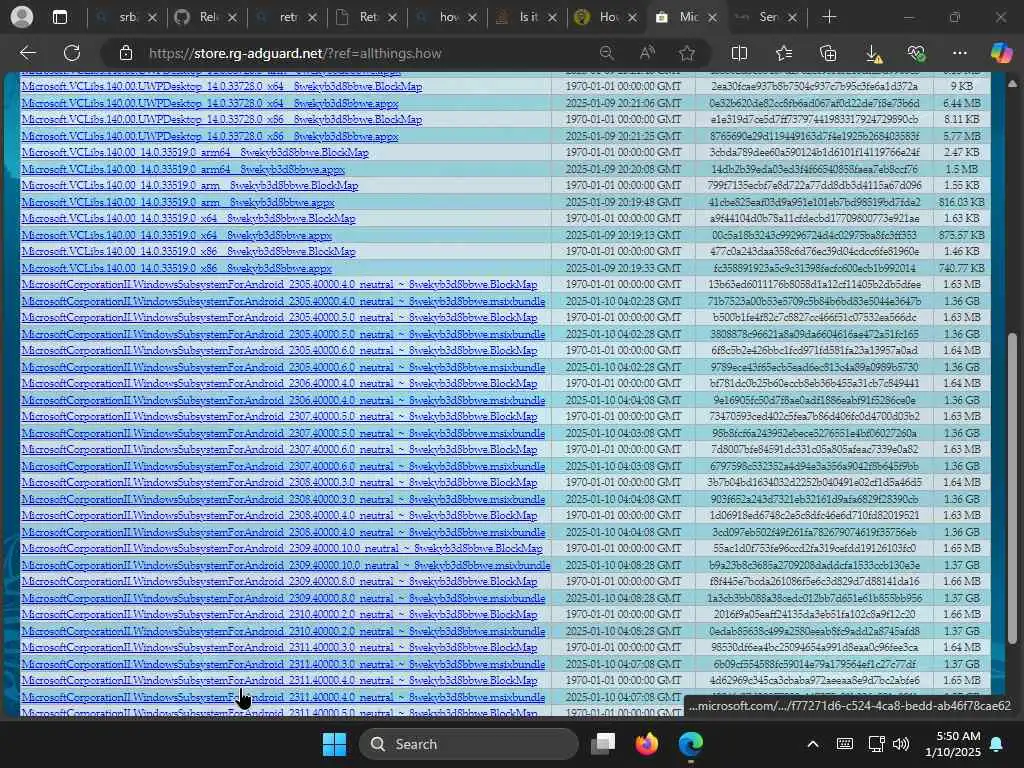Show hidden system tray icons
The height and width of the screenshot is (768, 1024).
pyautogui.click(x=812, y=744)
